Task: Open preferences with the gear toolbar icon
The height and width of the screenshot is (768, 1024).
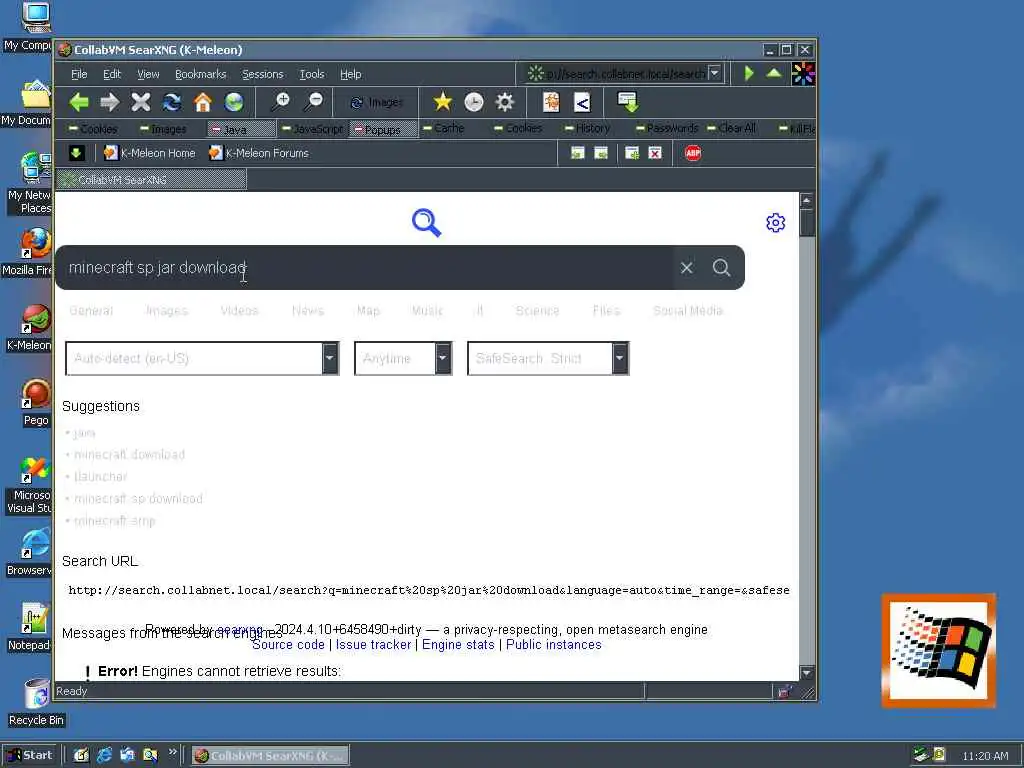Action: [505, 102]
